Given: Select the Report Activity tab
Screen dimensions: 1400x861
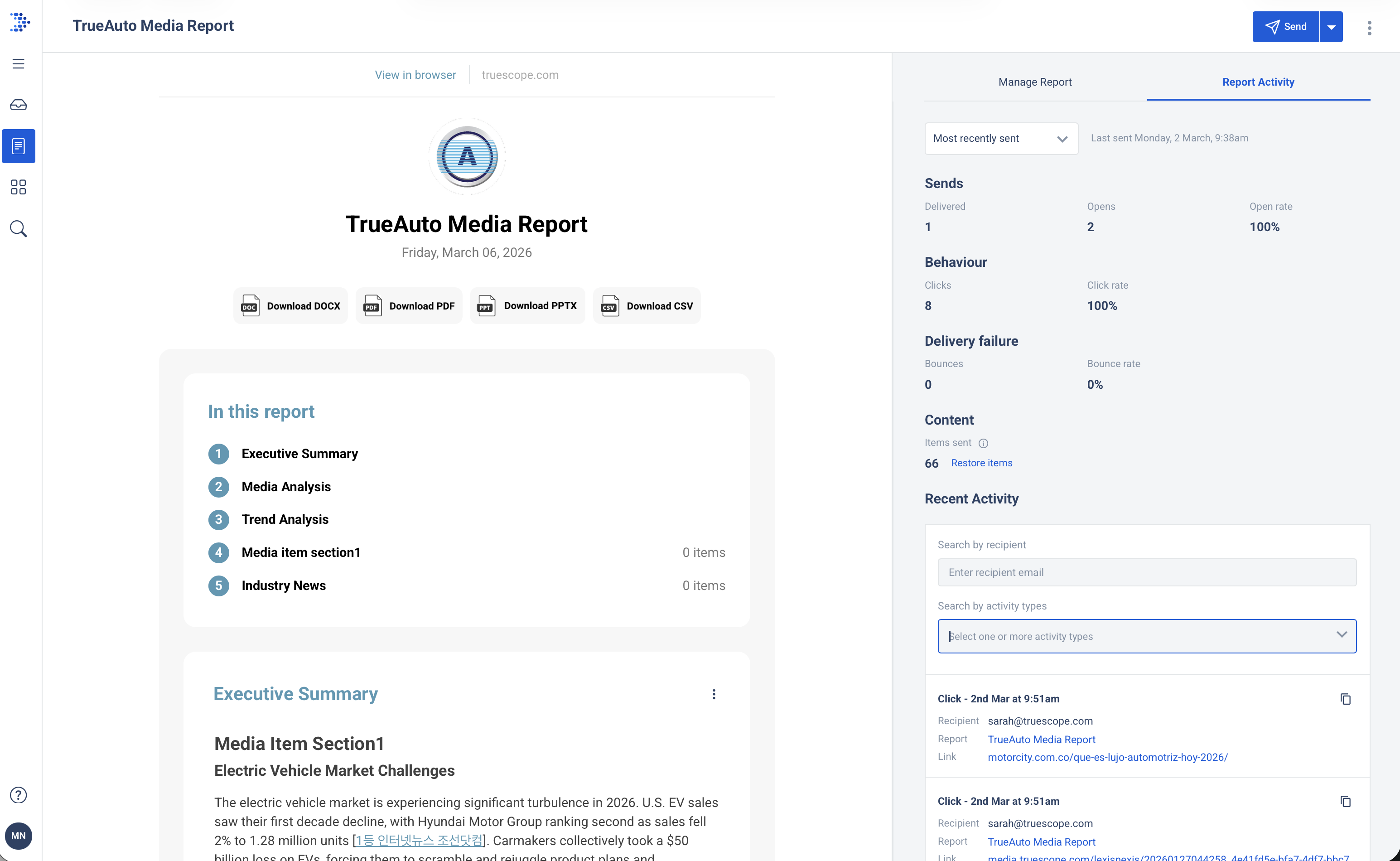Looking at the screenshot, I should pyautogui.click(x=1258, y=82).
